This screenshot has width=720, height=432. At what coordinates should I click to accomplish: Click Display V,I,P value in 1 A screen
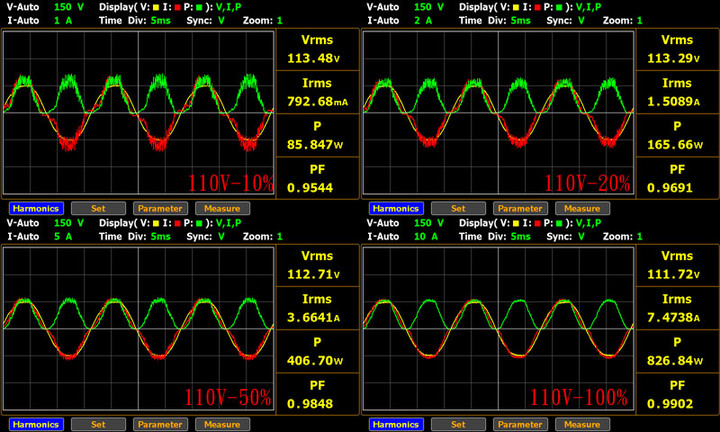tap(228, 7)
